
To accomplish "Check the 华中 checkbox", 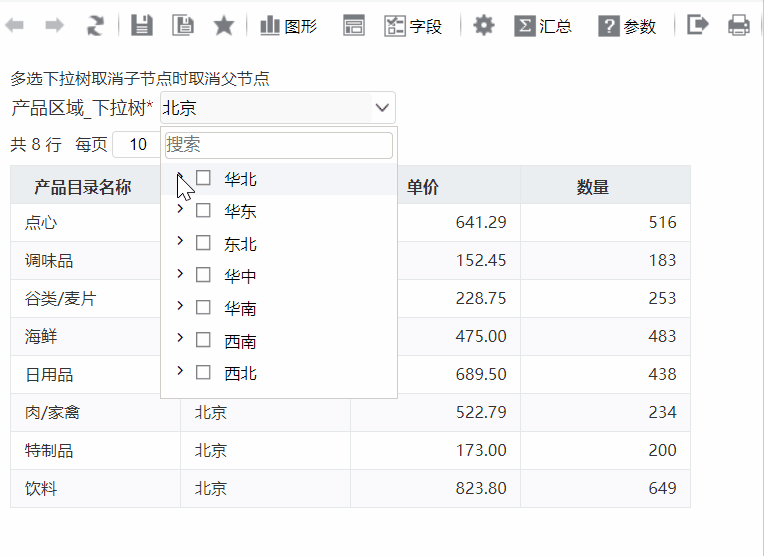I will 203,275.
